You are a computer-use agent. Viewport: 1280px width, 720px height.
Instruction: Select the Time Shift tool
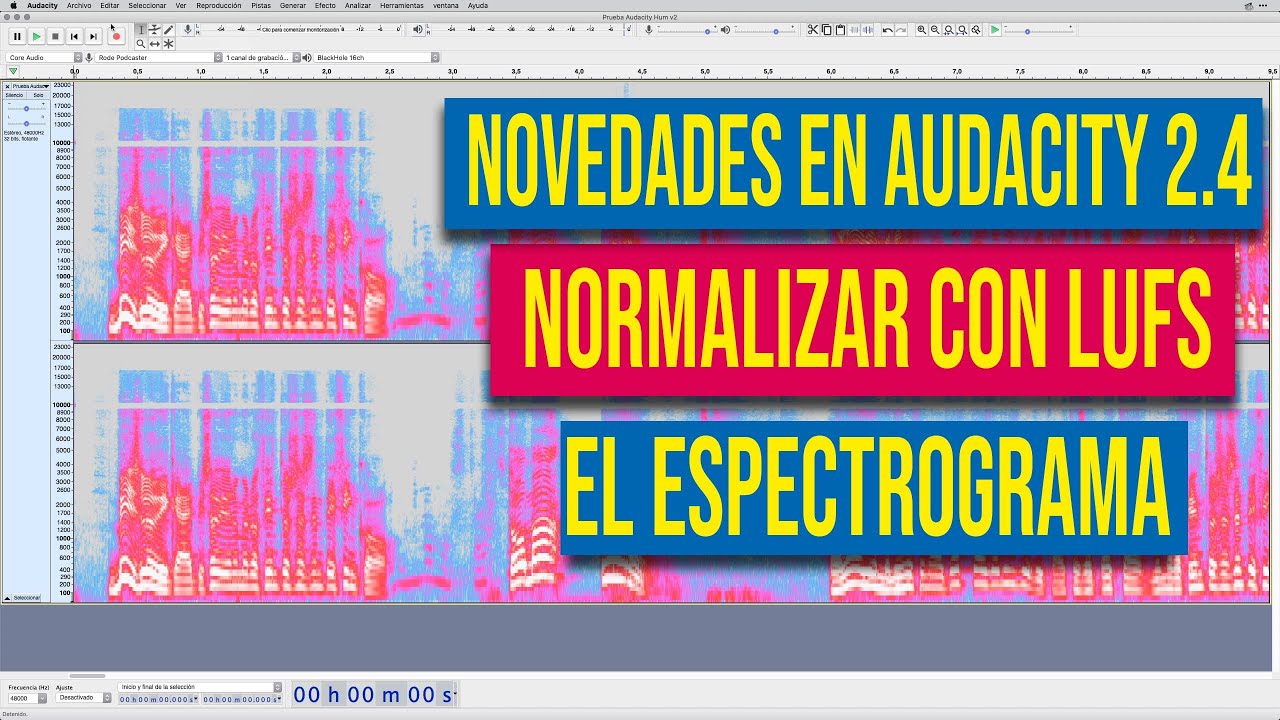(154, 44)
